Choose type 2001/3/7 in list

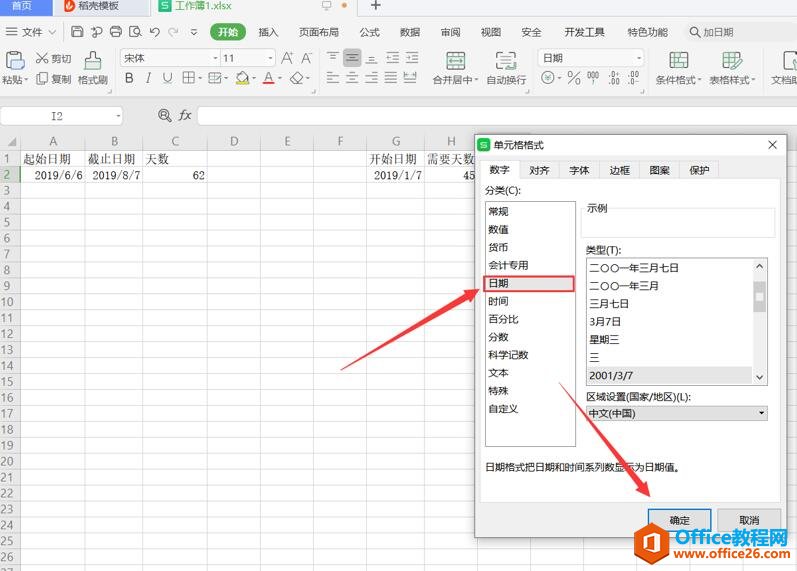(669, 375)
